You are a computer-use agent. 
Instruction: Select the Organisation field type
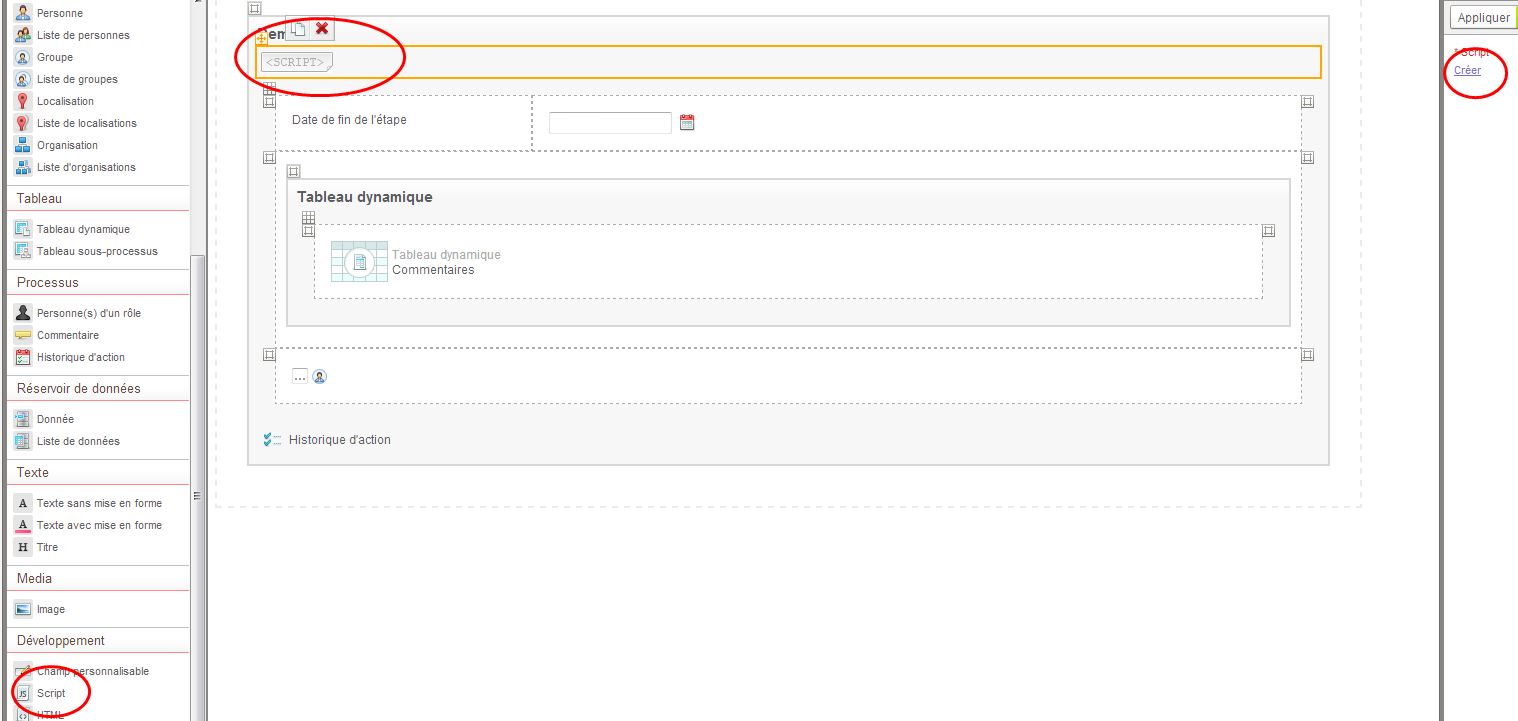(x=56, y=145)
